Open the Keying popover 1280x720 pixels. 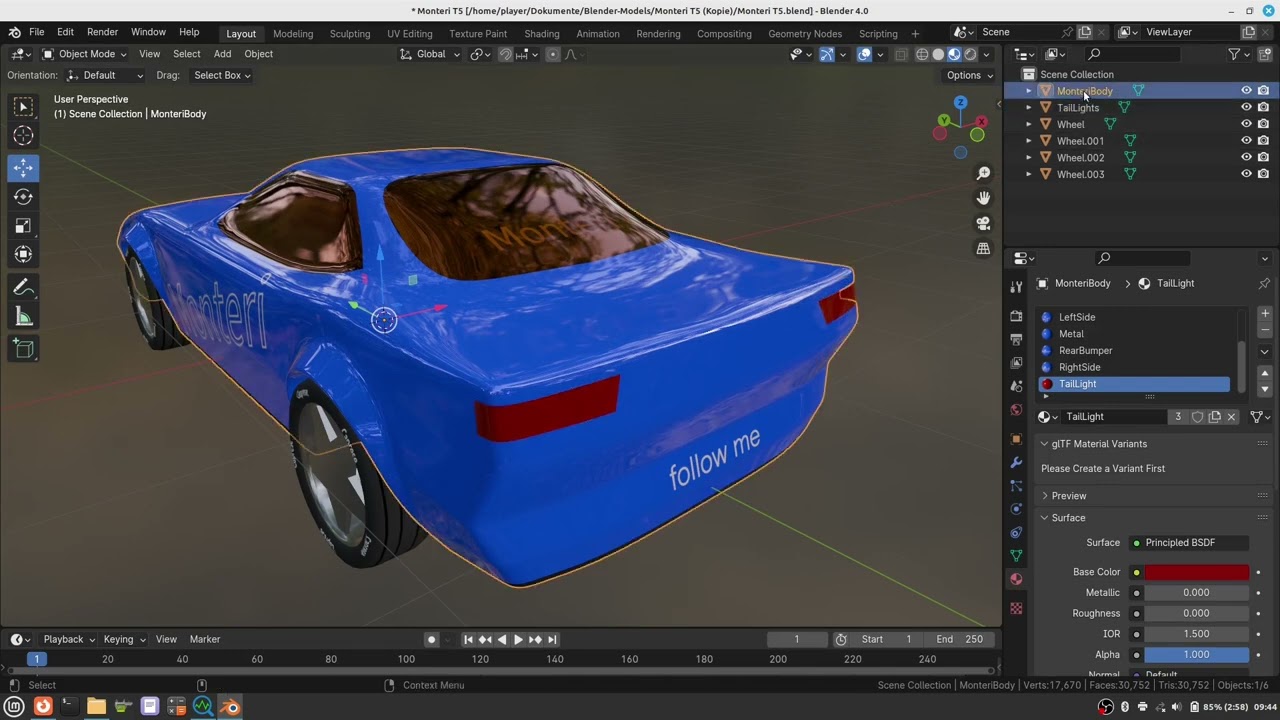[x=124, y=639]
